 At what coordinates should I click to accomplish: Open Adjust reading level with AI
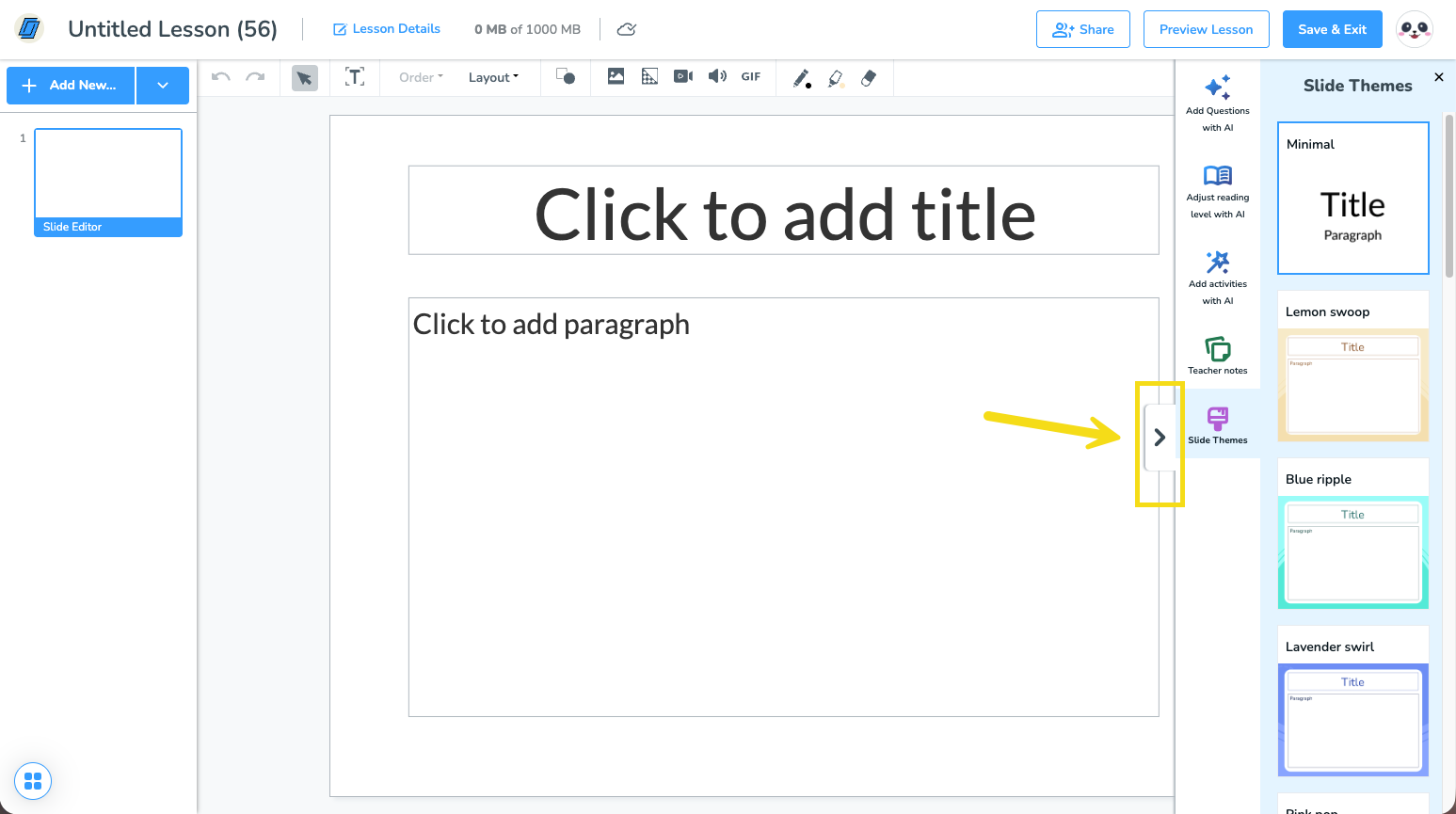[1218, 191]
